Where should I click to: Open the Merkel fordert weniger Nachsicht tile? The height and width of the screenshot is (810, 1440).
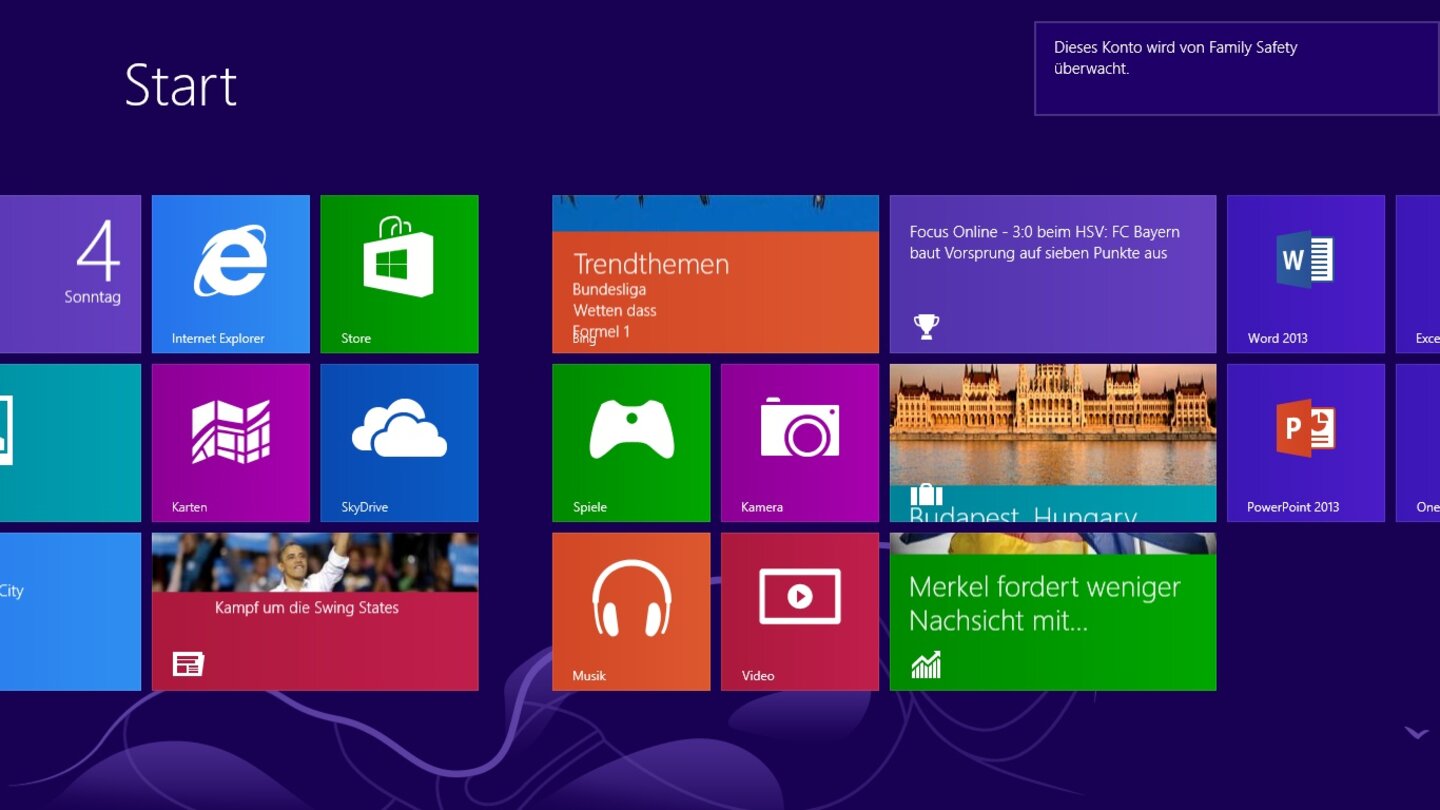coord(1053,612)
